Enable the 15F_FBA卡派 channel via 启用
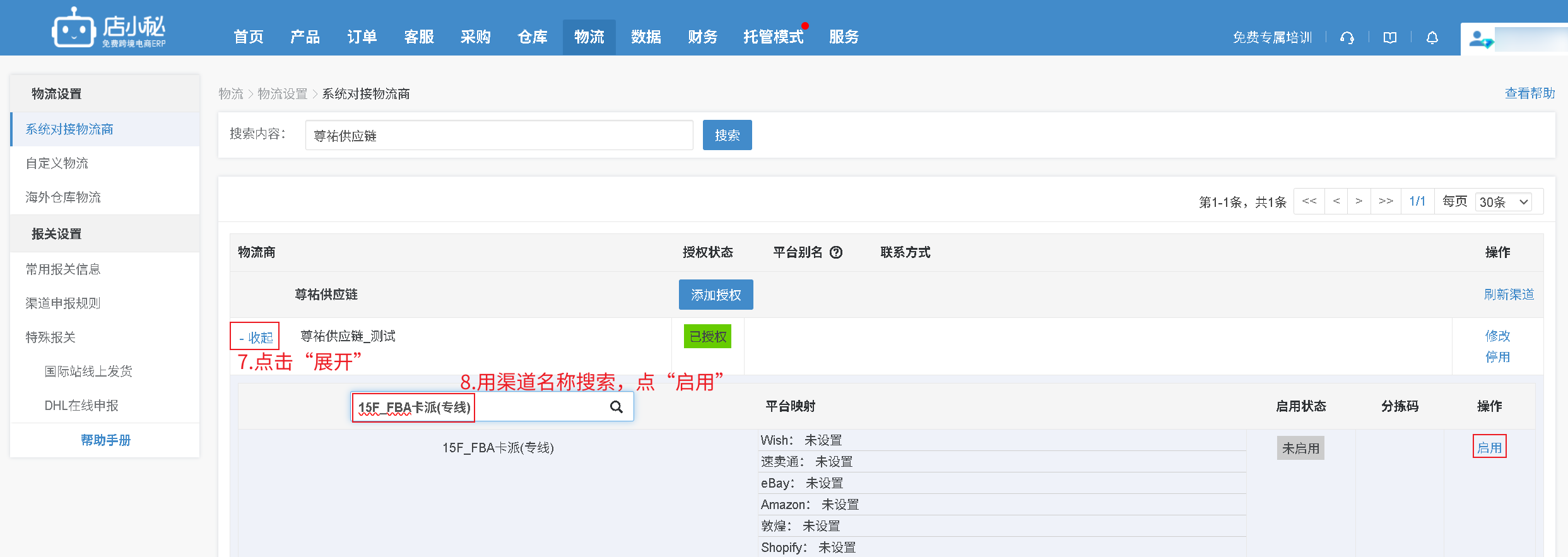The image size is (1568, 557). click(1489, 447)
